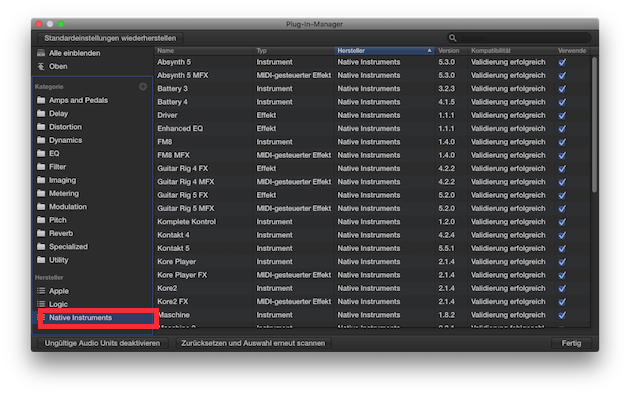This screenshot has width=630, height=396.
Task: Select the FM8 MFX plug-in name
Action: pos(173,155)
